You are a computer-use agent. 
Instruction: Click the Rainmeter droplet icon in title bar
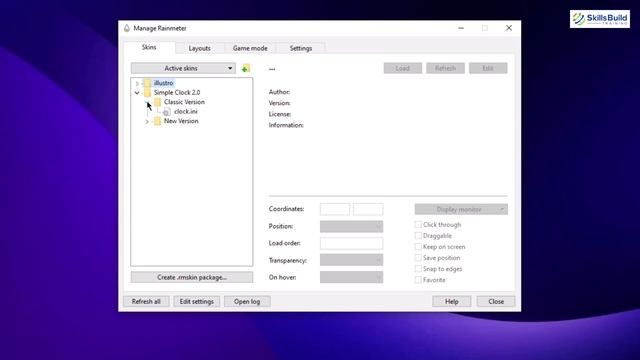127,28
